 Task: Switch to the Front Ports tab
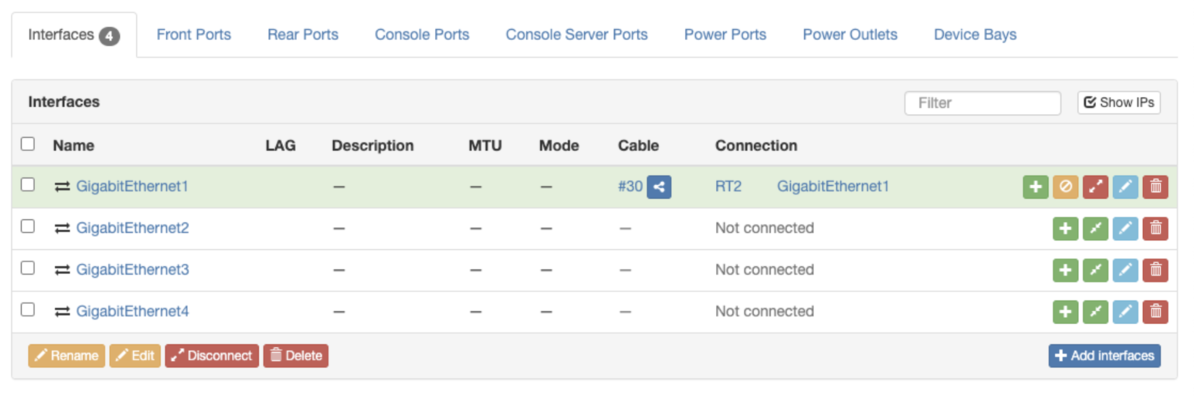coord(194,34)
